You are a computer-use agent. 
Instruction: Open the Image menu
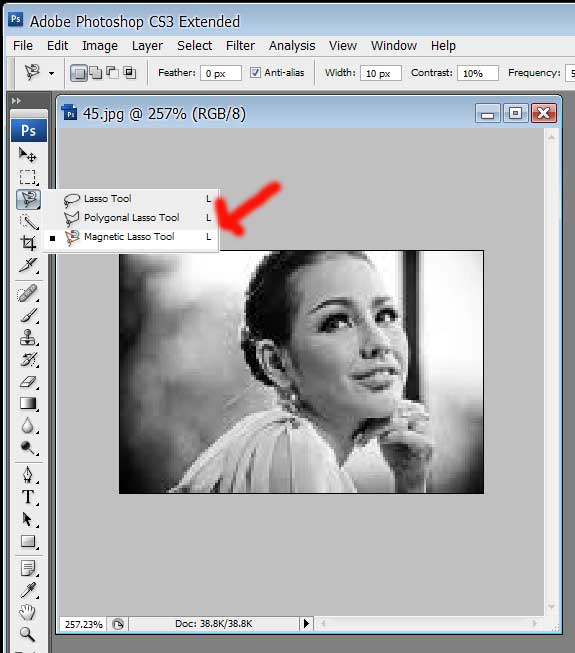tap(100, 45)
